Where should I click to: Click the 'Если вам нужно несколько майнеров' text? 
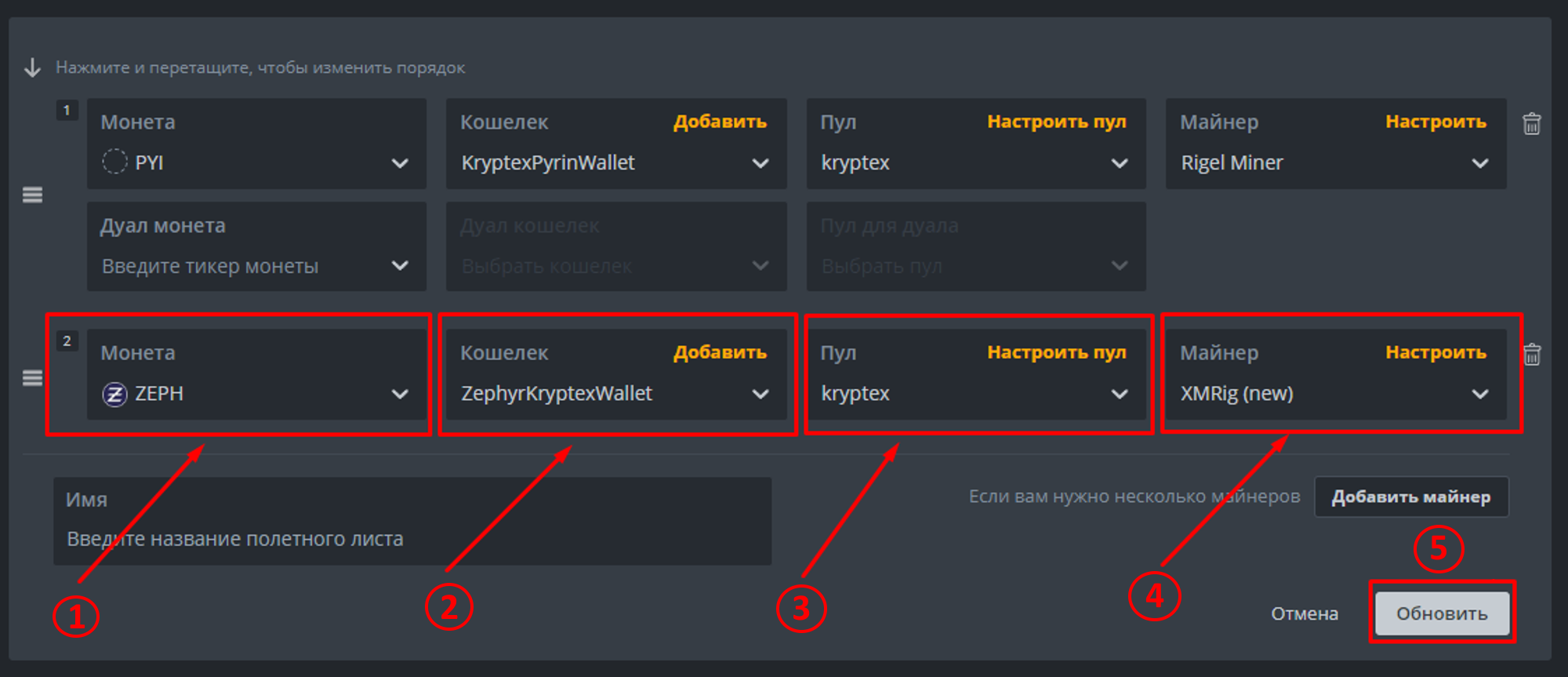(1134, 497)
